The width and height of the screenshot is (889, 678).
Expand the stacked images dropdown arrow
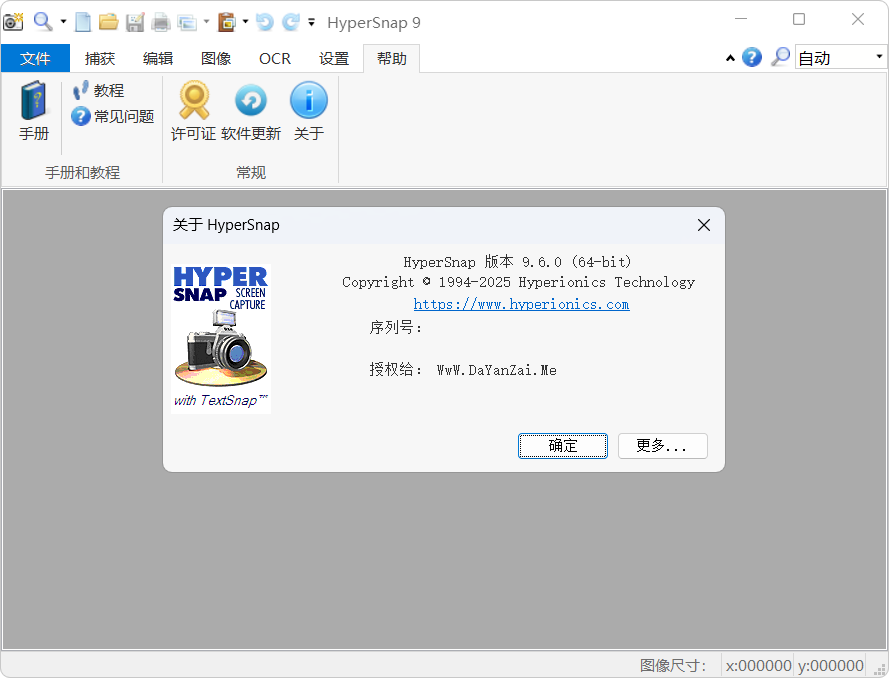206,22
